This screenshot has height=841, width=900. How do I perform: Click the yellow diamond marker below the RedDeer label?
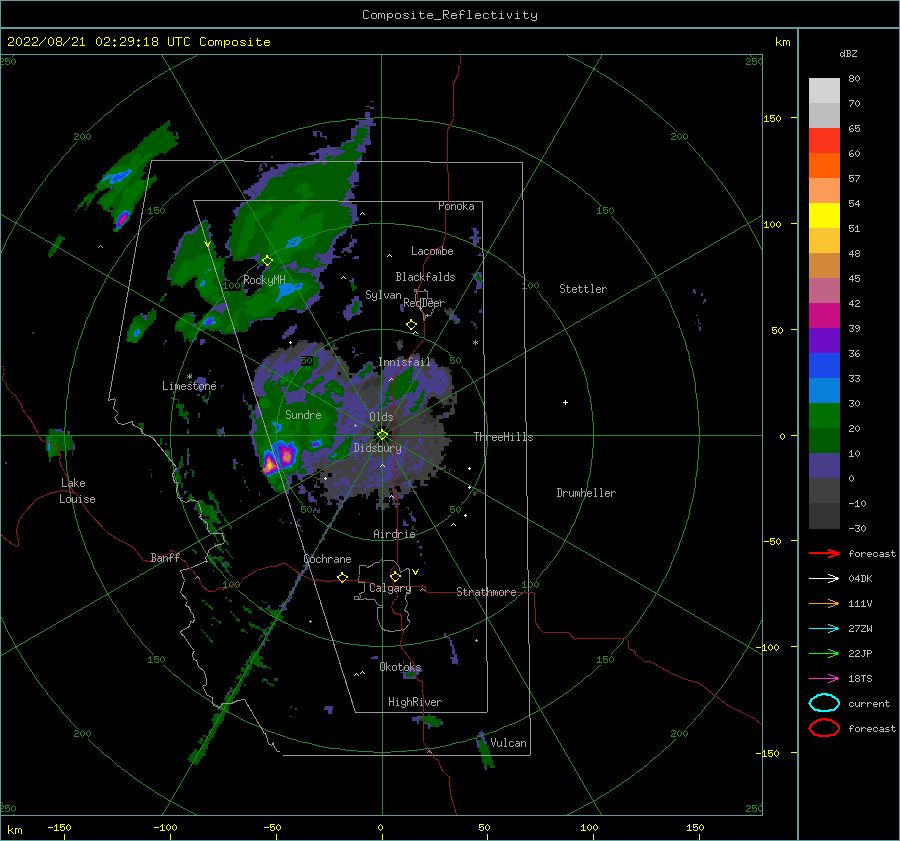tap(411, 324)
